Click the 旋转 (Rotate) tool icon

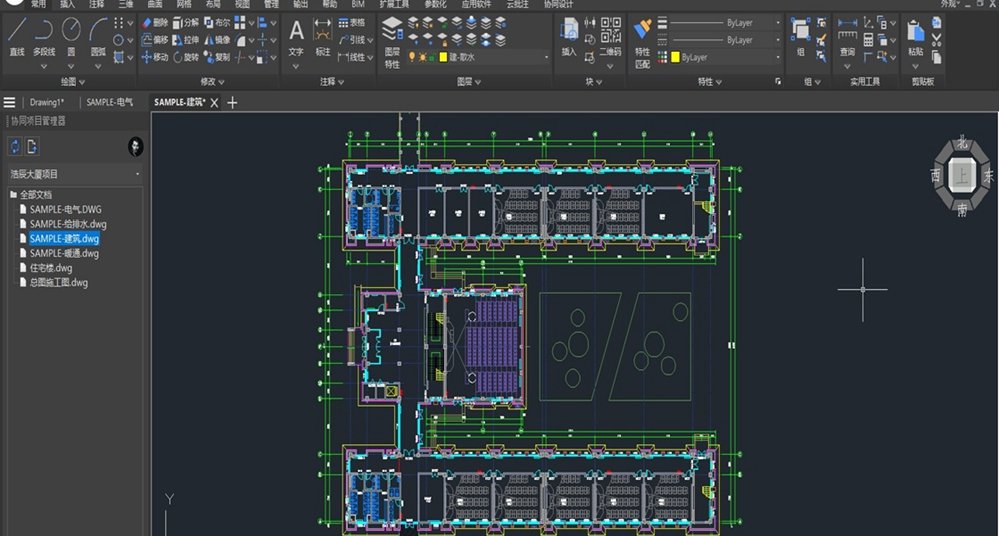(x=178, y=57)
